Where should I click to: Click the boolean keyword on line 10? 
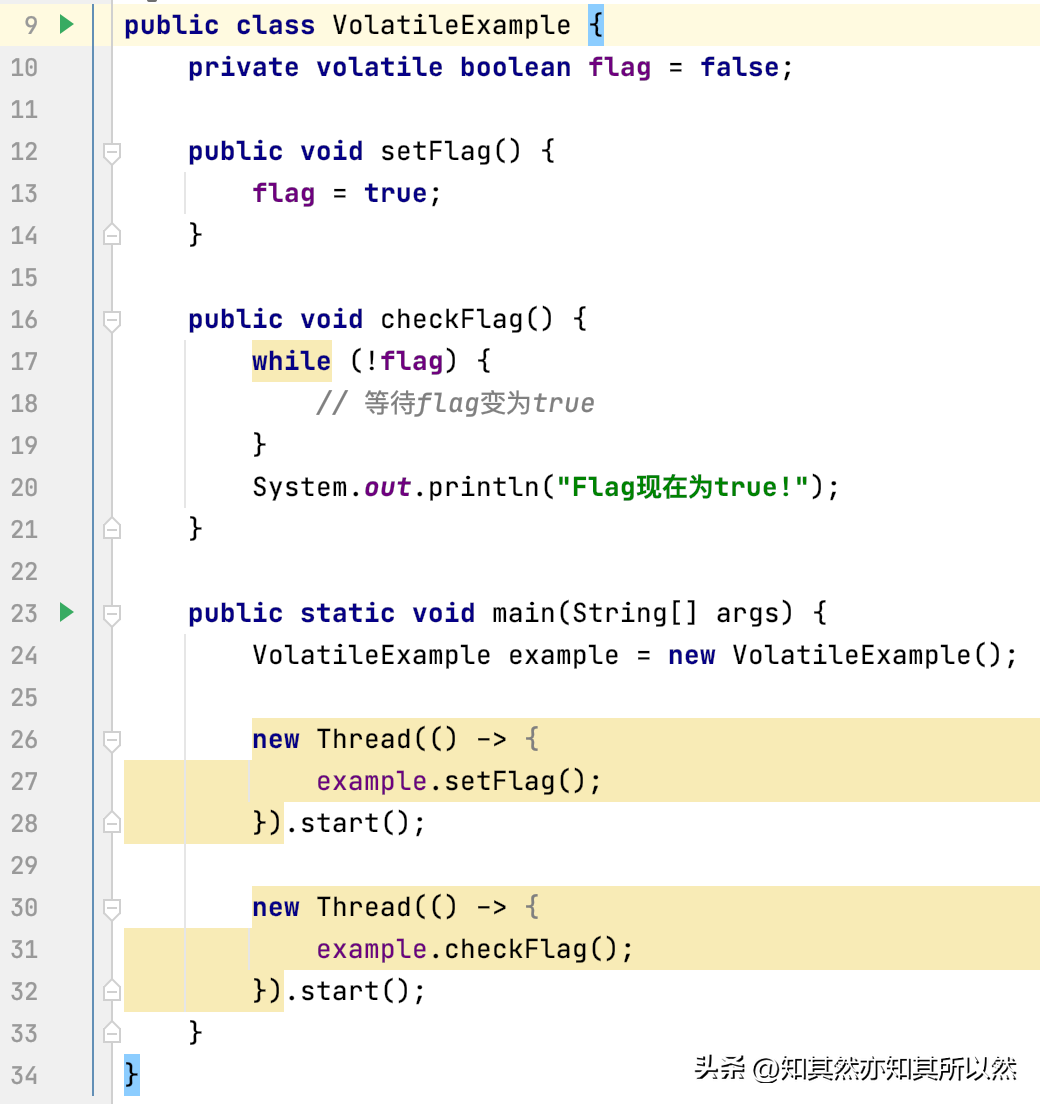click(515, 68)
